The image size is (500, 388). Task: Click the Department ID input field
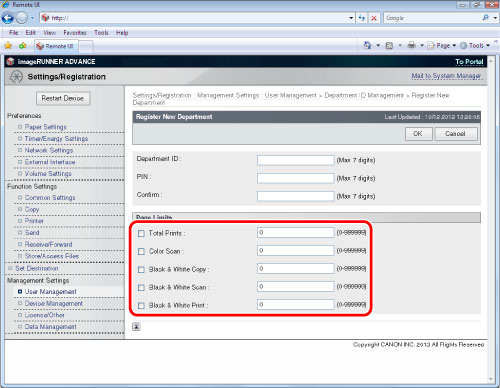(x=295, y=160)
